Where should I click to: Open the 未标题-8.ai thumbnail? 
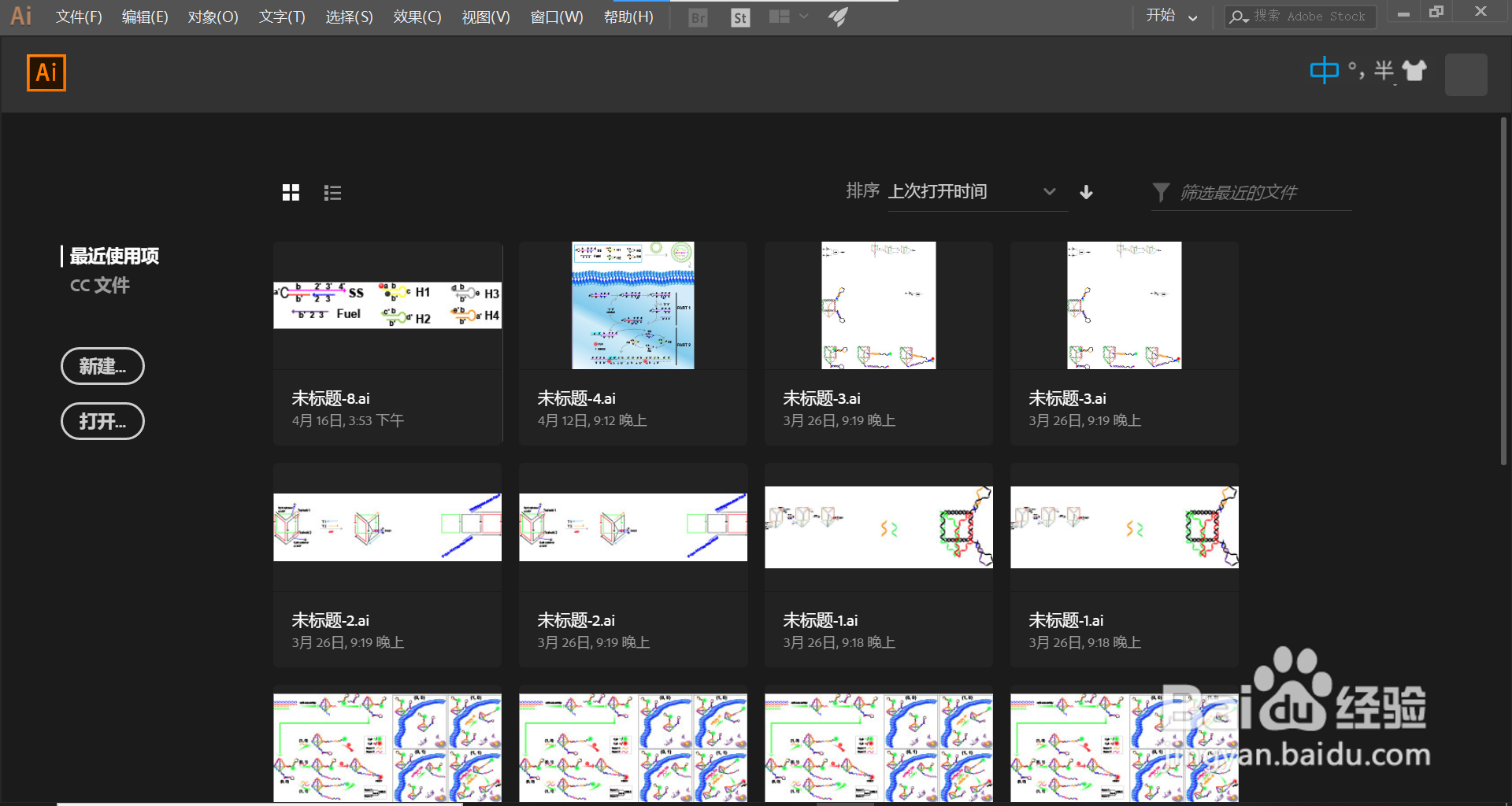[x=387, y=305]
